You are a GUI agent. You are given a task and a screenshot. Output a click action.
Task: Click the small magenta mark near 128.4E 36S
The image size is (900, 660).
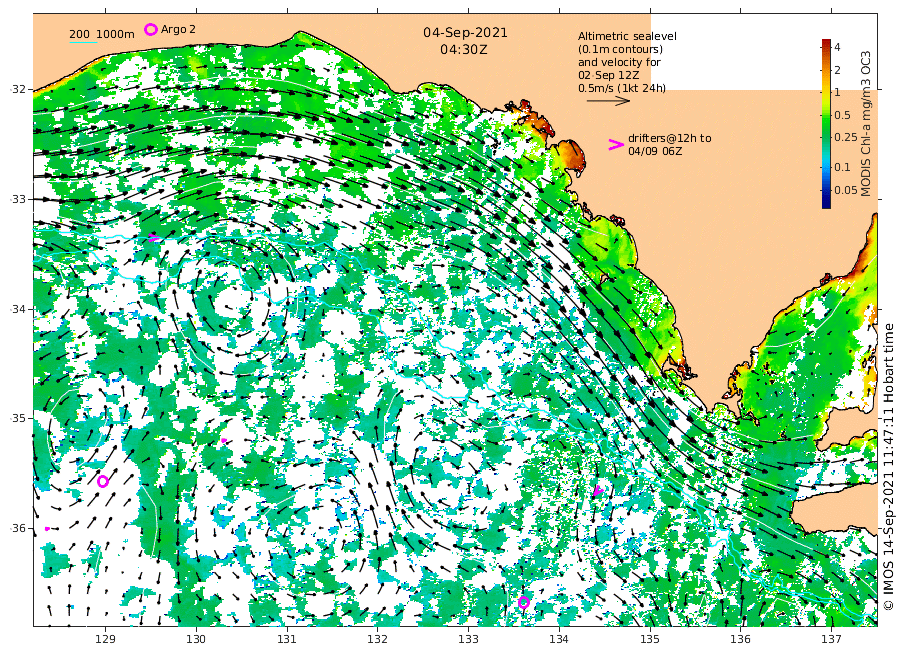click(x=47, y=529)
